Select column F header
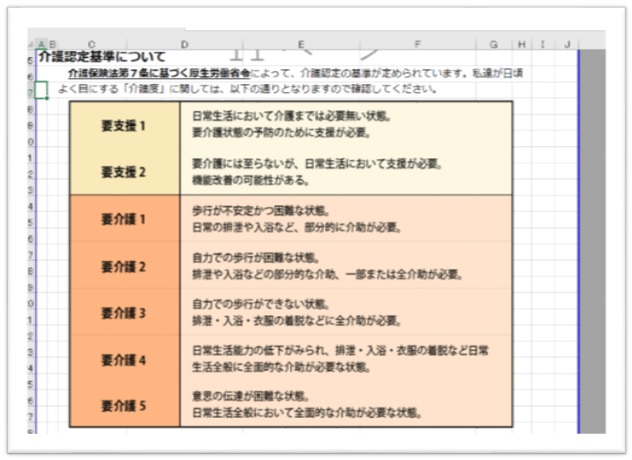Image resolution: width=632 pixels, height=460 pixels. [x=418, y=44]
